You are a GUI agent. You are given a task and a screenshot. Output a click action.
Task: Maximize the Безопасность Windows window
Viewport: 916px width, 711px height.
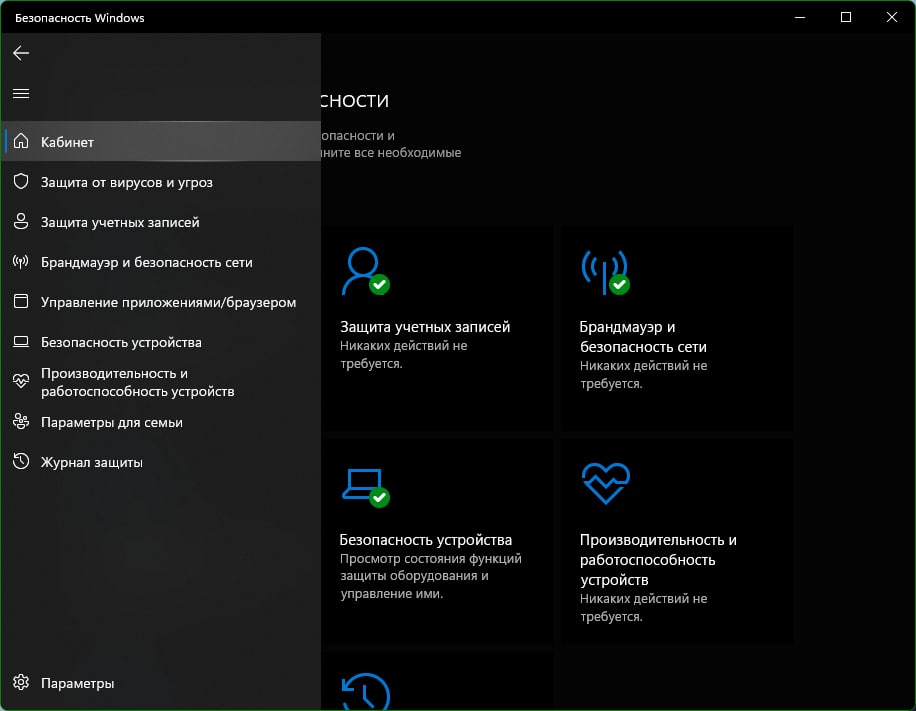point(846,18)
